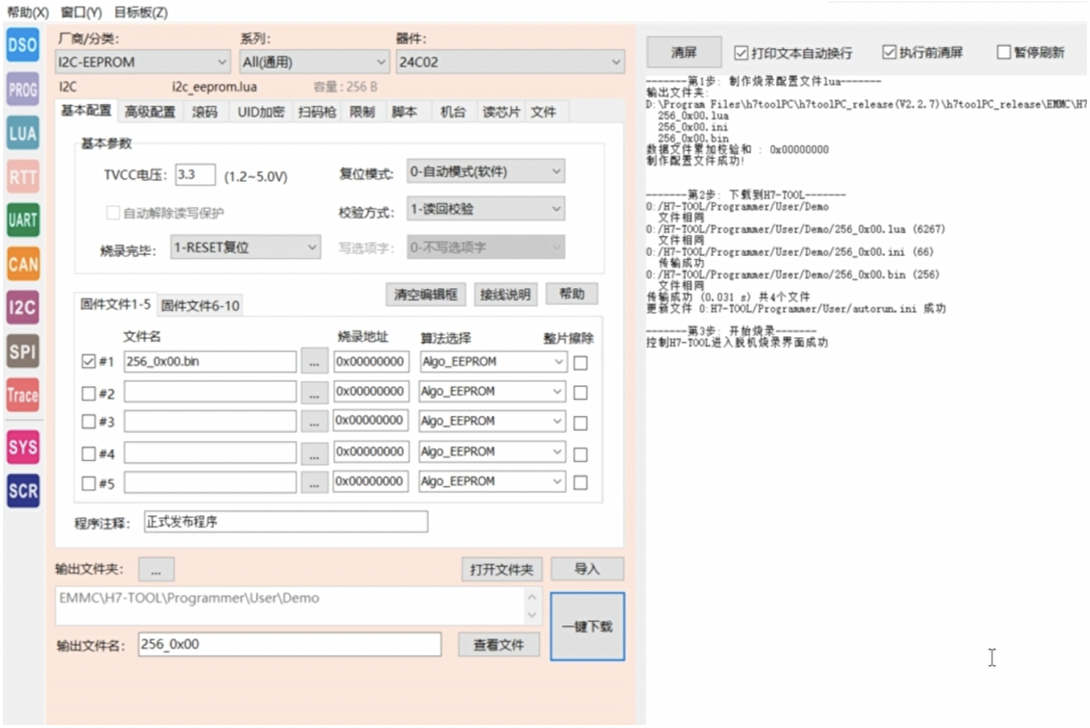Open the 固件文件6-10 tab
Viewport: 1090px width, 728px height.
[200, 305]
